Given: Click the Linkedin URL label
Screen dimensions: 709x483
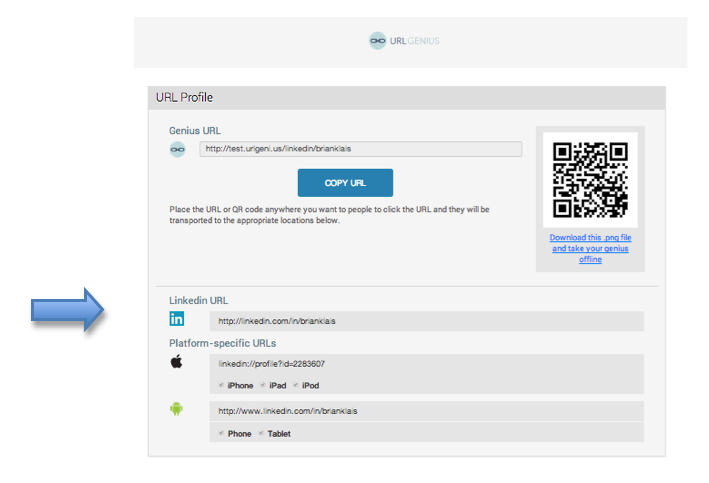Looking at the screenshot, I should coord(199,300).
